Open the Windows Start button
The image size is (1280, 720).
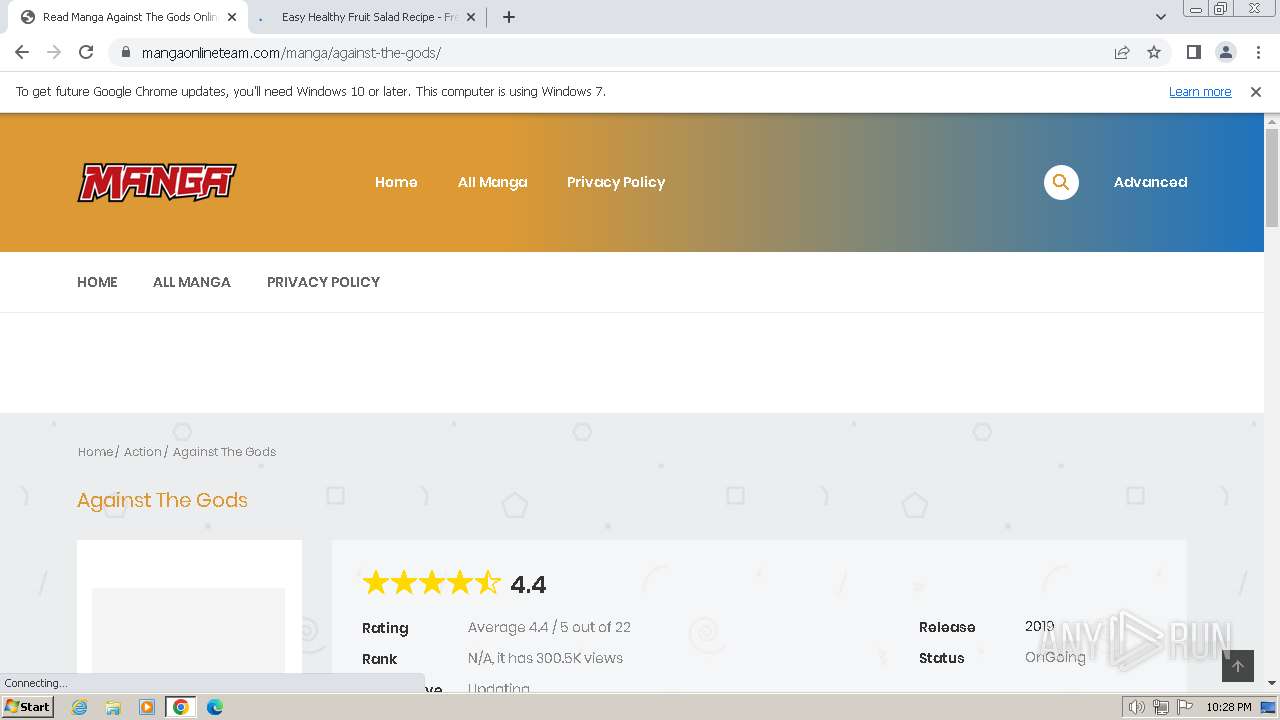click(27, 707)
